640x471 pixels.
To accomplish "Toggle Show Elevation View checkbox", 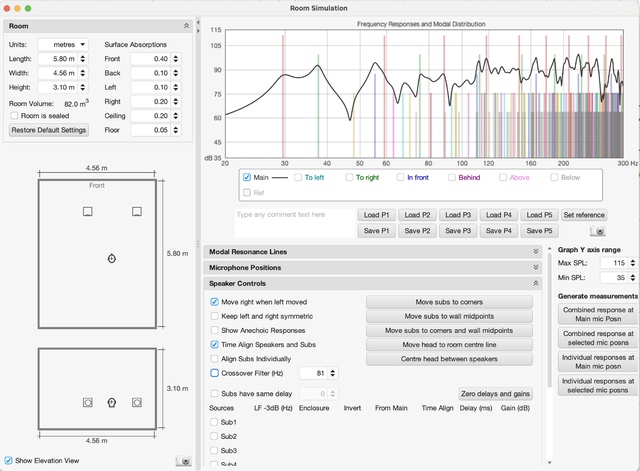I will tap(8, 460).
